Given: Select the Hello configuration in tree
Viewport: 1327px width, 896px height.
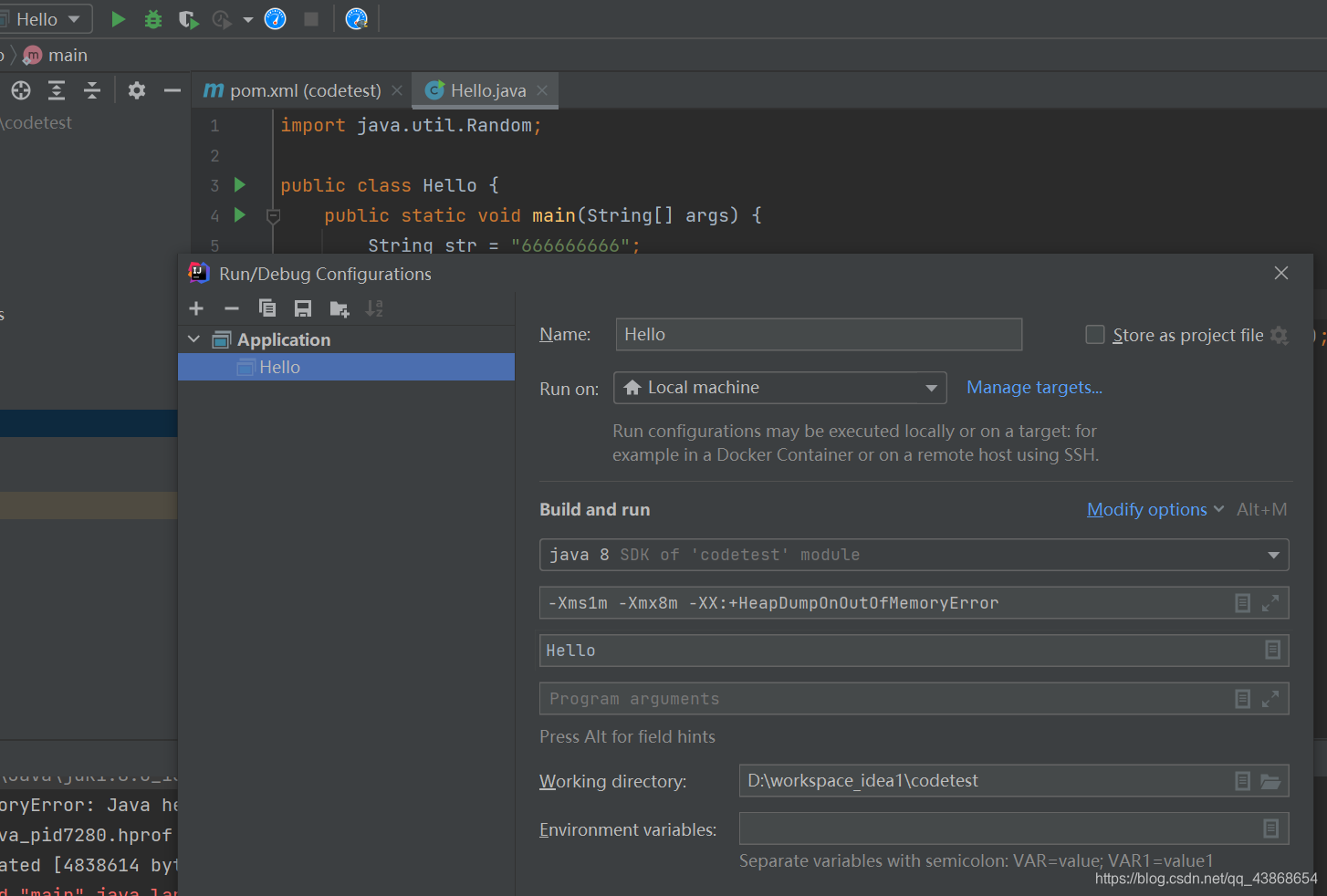Looking at the screenshot, I should 346,367.
